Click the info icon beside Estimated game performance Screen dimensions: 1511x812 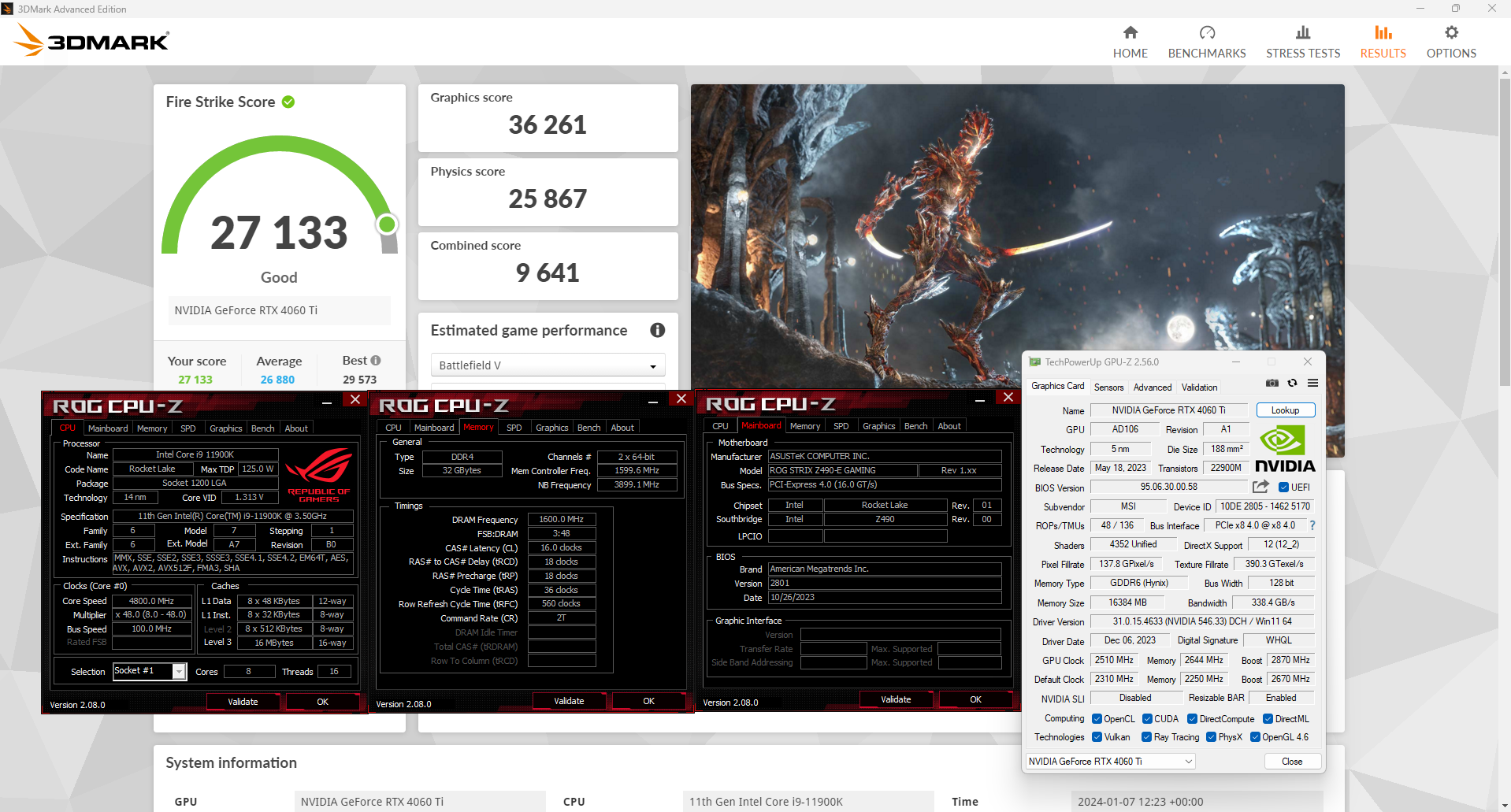(657, 330)
